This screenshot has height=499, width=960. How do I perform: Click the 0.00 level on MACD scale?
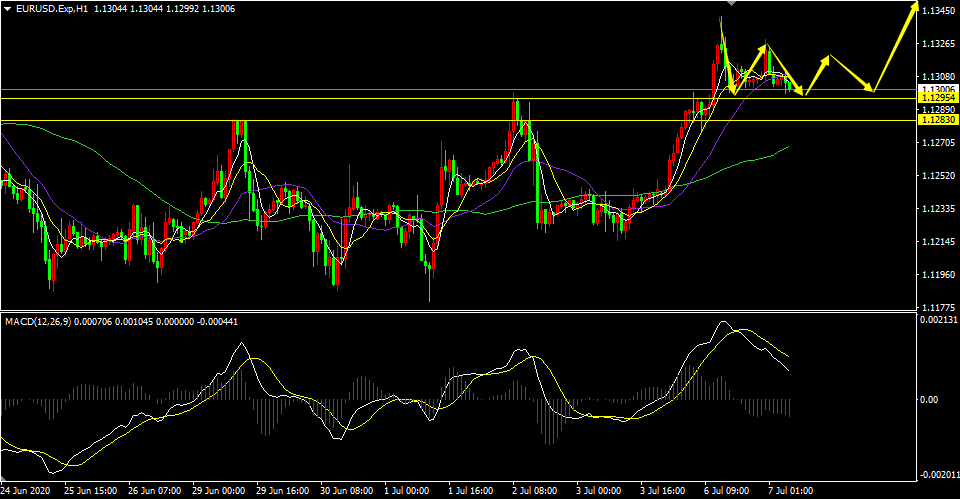click(x=929, y=399)
